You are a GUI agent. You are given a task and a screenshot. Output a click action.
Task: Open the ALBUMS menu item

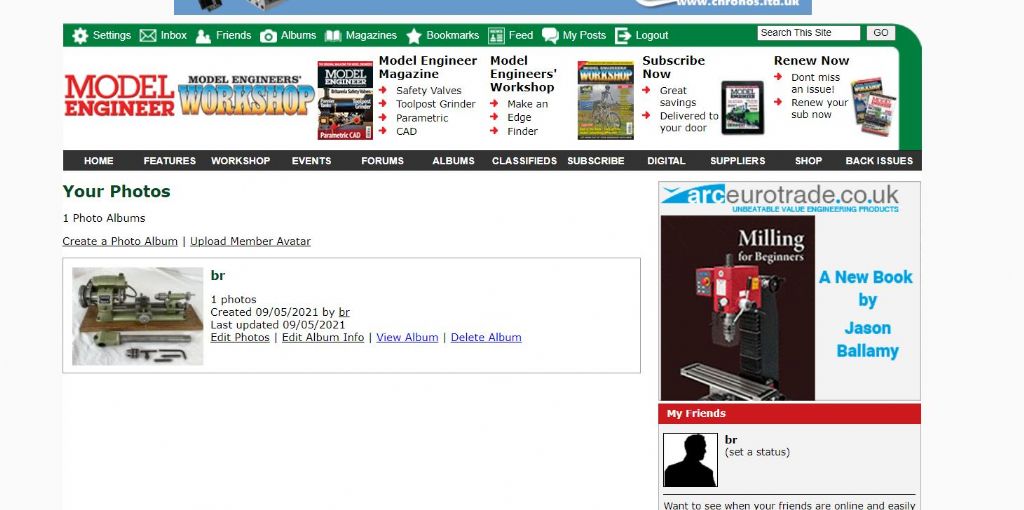click(x=453, y=161)
